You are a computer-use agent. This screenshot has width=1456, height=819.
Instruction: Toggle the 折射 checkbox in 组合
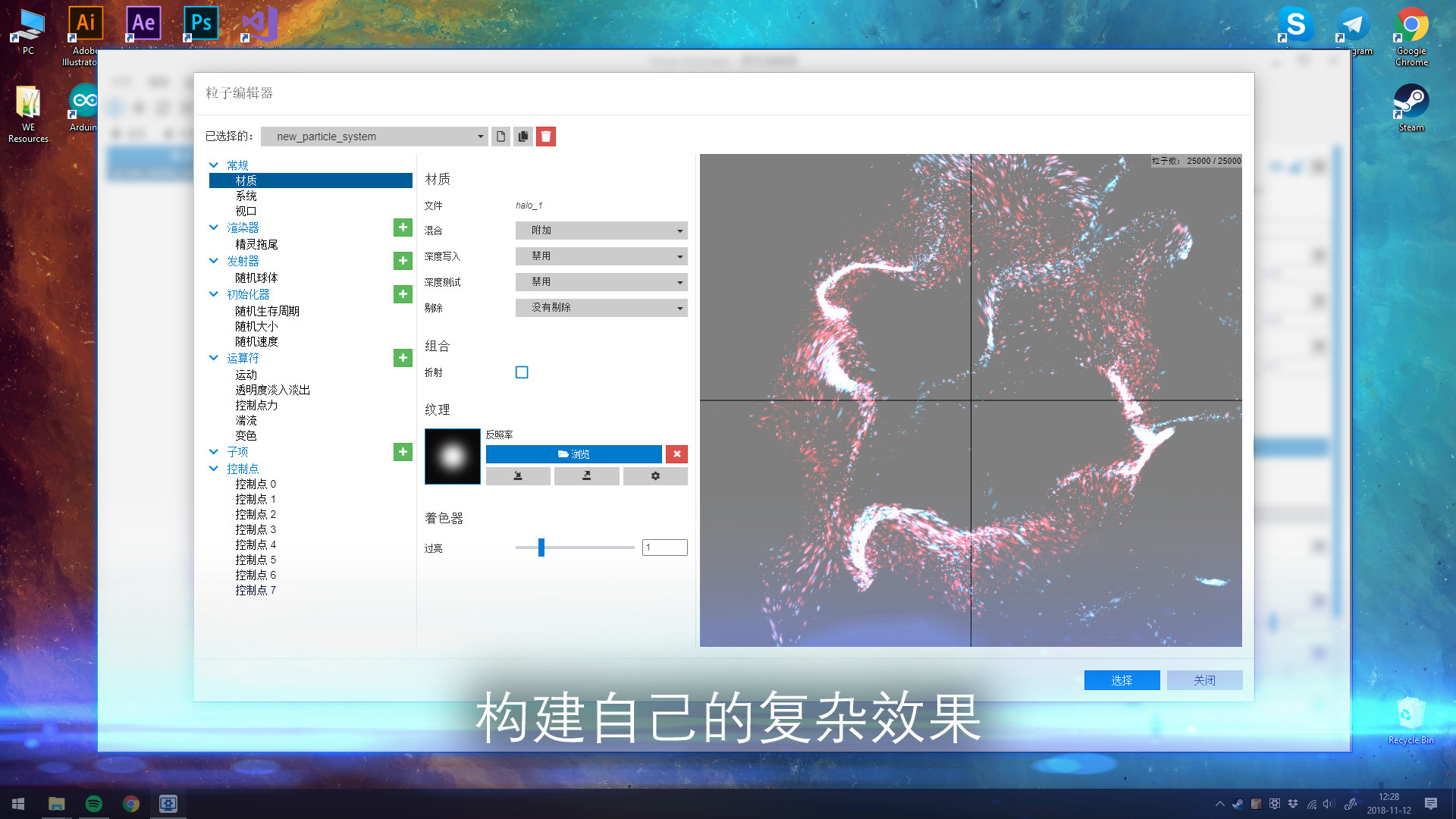pos(521,372)
